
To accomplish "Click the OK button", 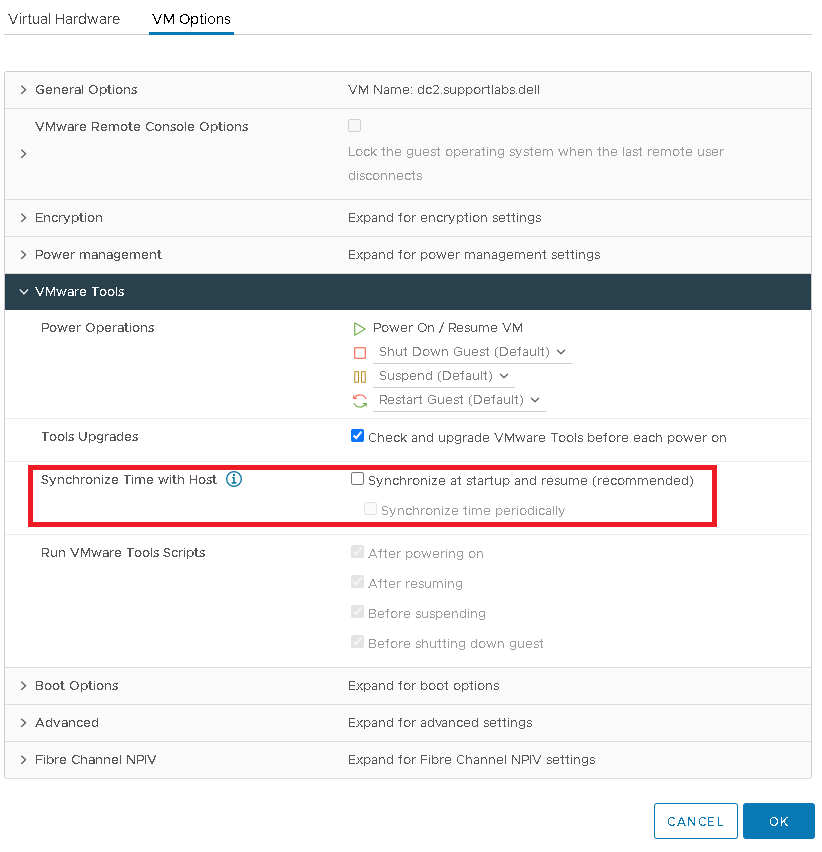I will (x=778, y=820).
